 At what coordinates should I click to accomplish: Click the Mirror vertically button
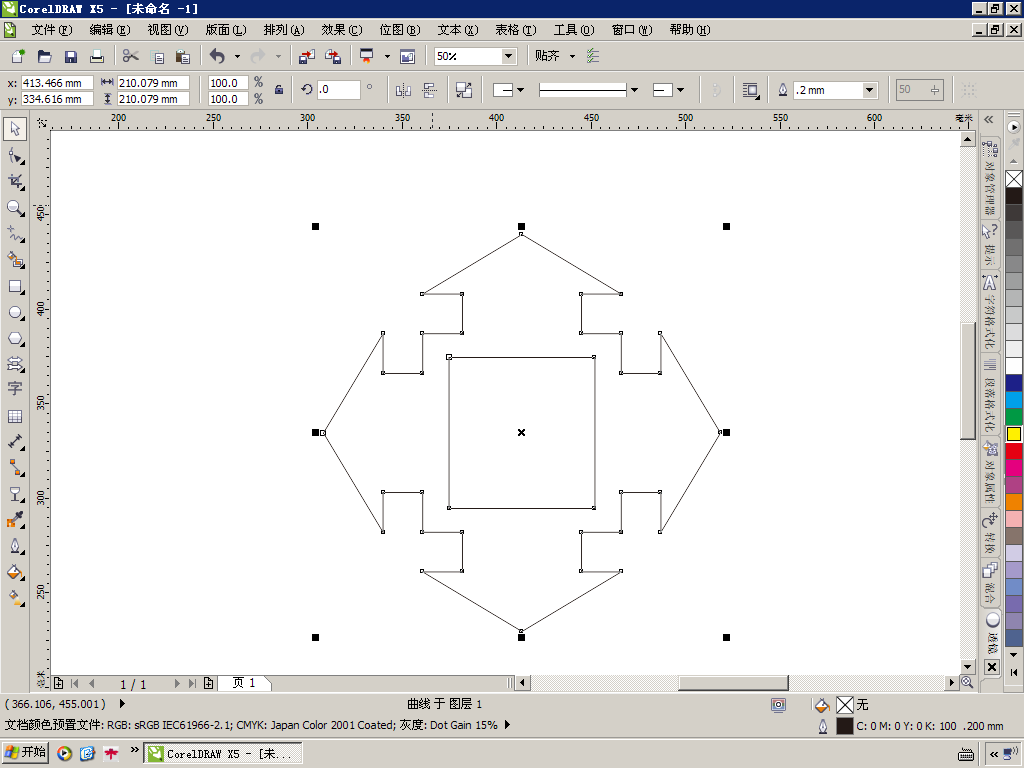click(x=429, y=90)
